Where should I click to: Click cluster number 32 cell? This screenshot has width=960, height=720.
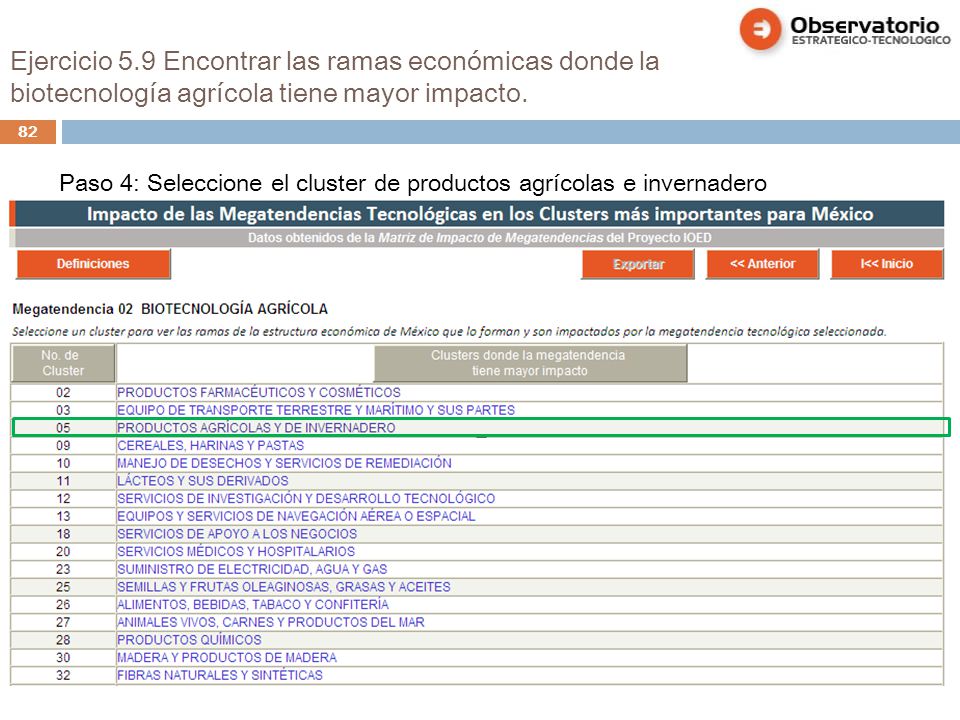(63, 676)
